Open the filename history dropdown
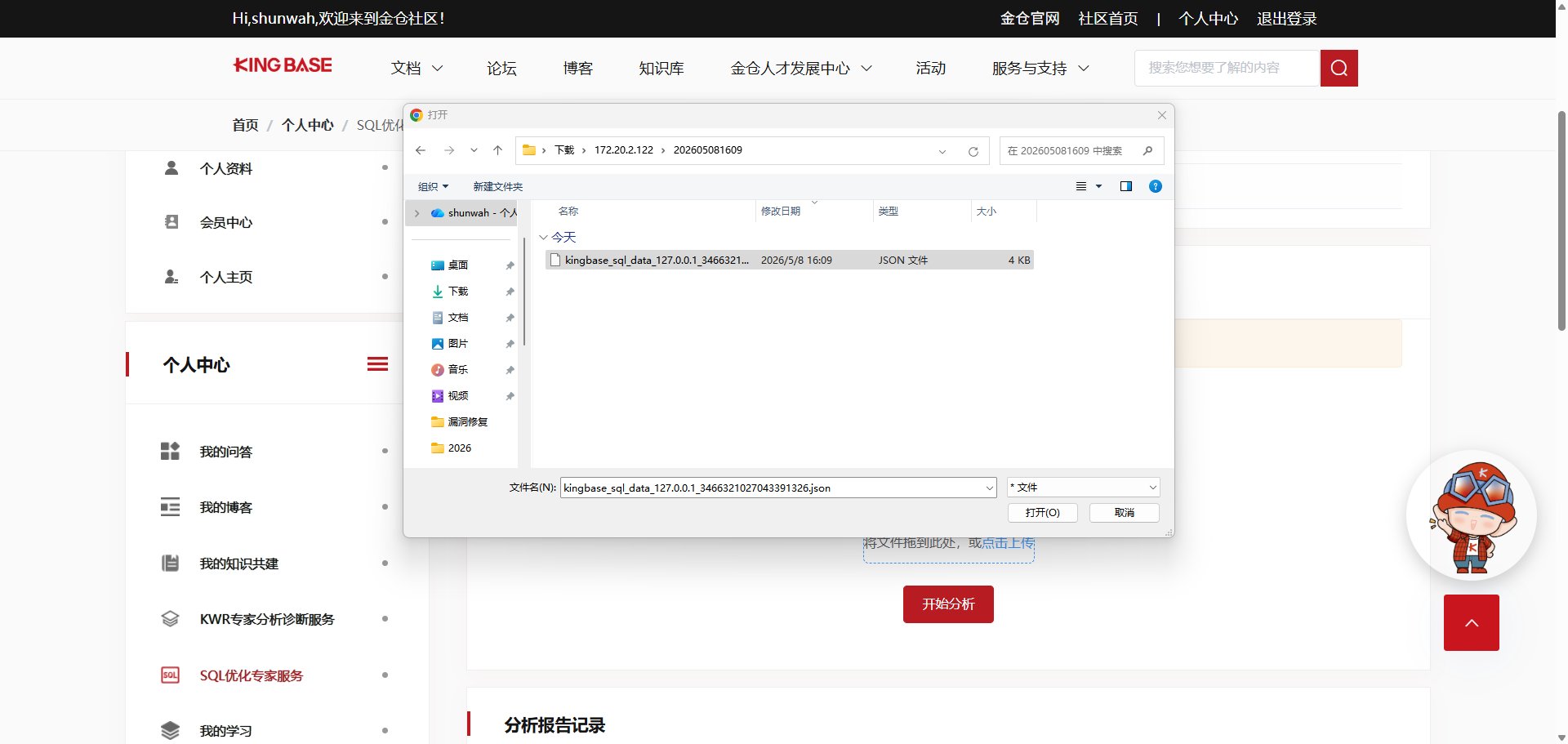Screen dimensions: 1568x744 989,488
